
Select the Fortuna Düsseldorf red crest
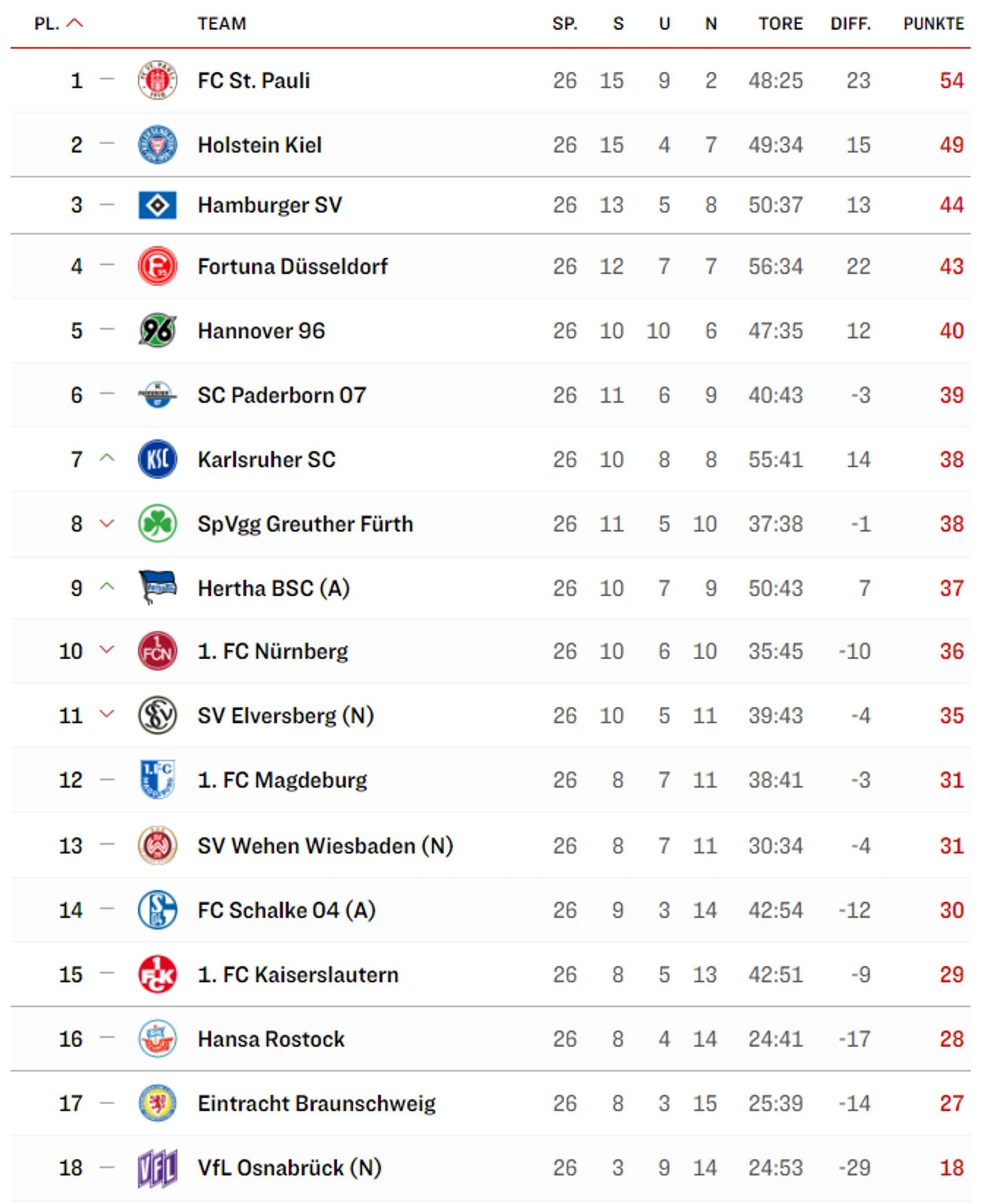157,266
